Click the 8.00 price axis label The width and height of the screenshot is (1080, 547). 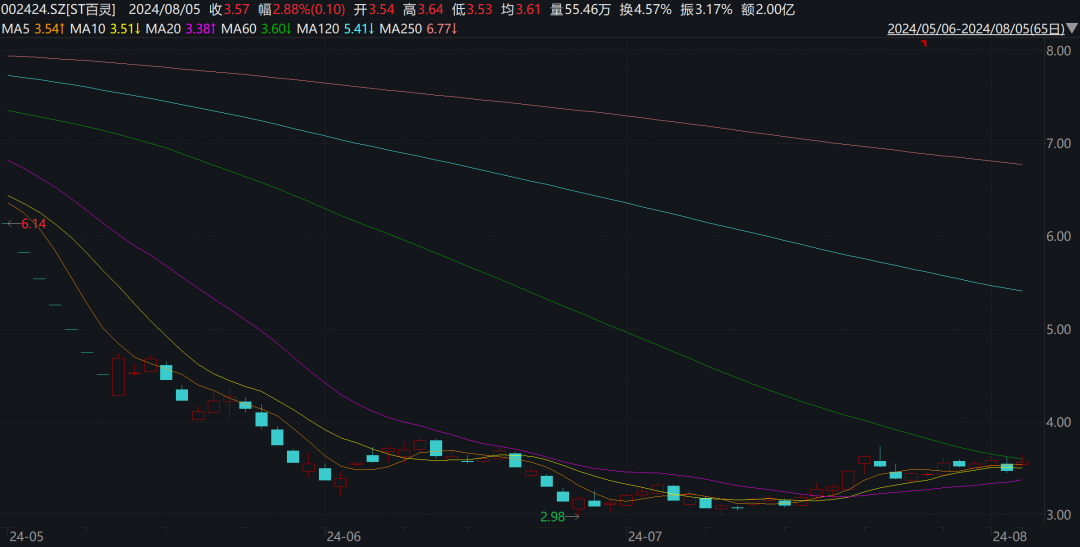click(1058, 51)
